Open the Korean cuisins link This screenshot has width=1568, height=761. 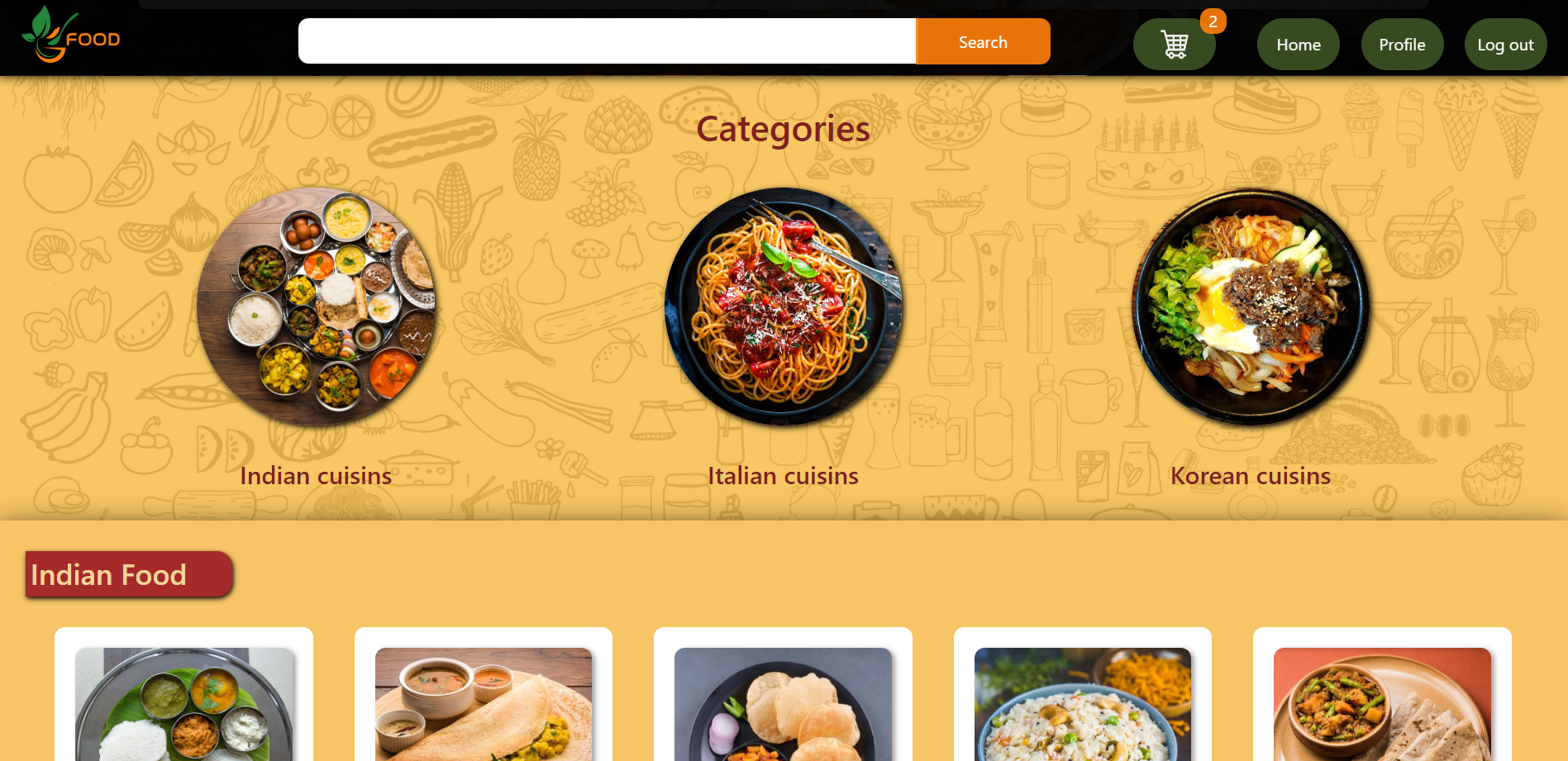(x=1251, y=476)
